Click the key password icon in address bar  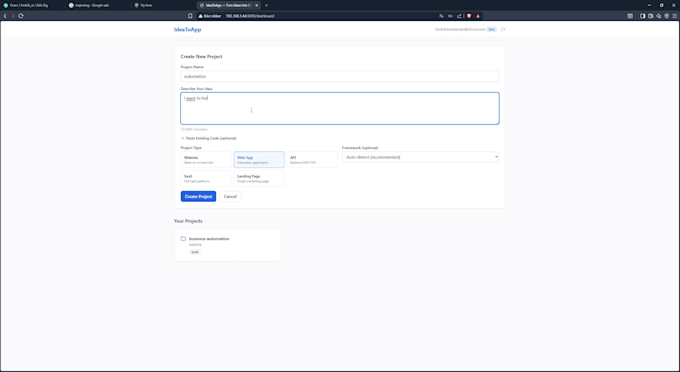tap(450, 16)
